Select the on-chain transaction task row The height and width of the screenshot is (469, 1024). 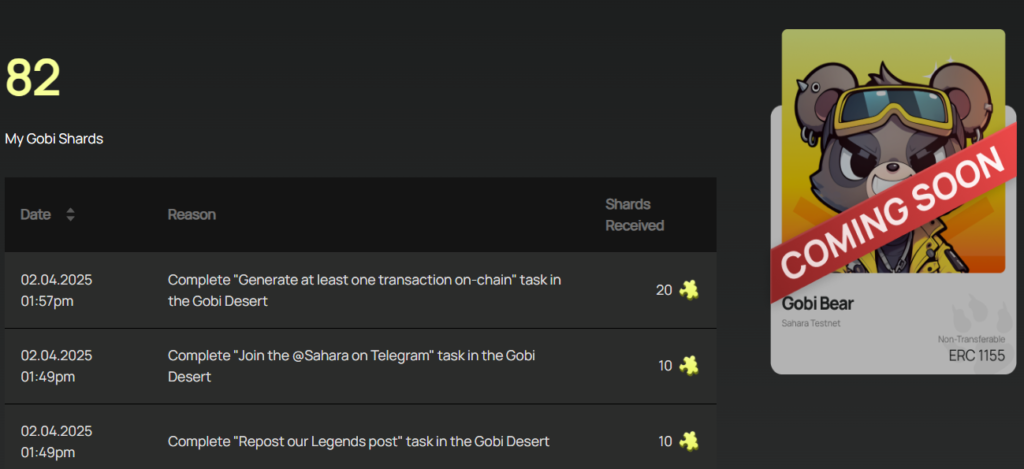[x=360, y=290]
